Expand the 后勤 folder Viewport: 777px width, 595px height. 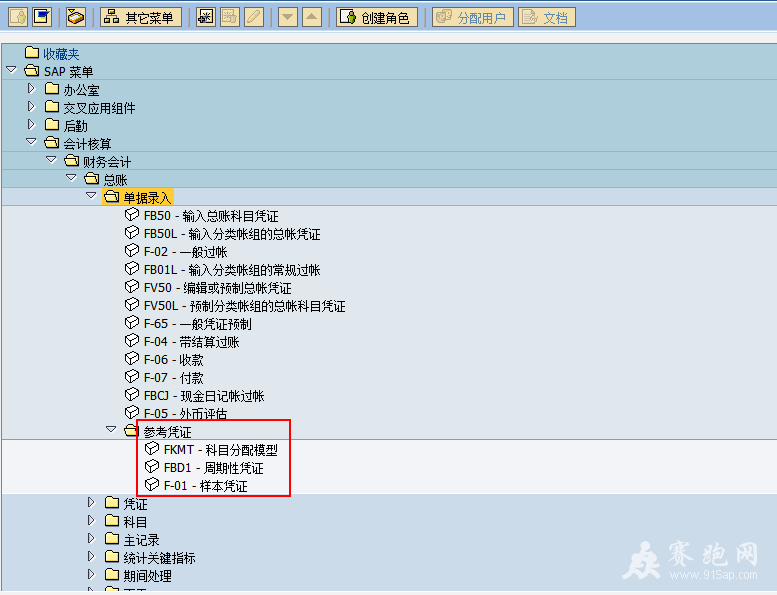(31, 124)
